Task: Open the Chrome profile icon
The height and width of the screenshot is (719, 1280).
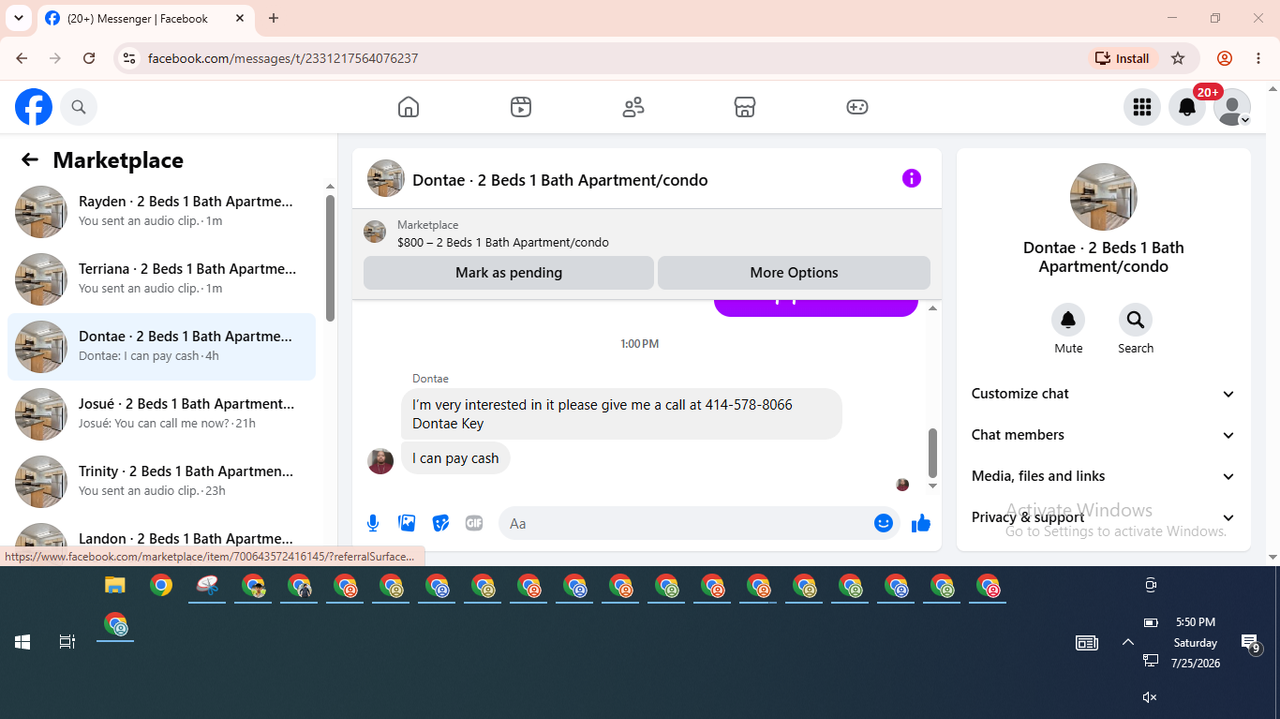Action: click(1224, 58)
